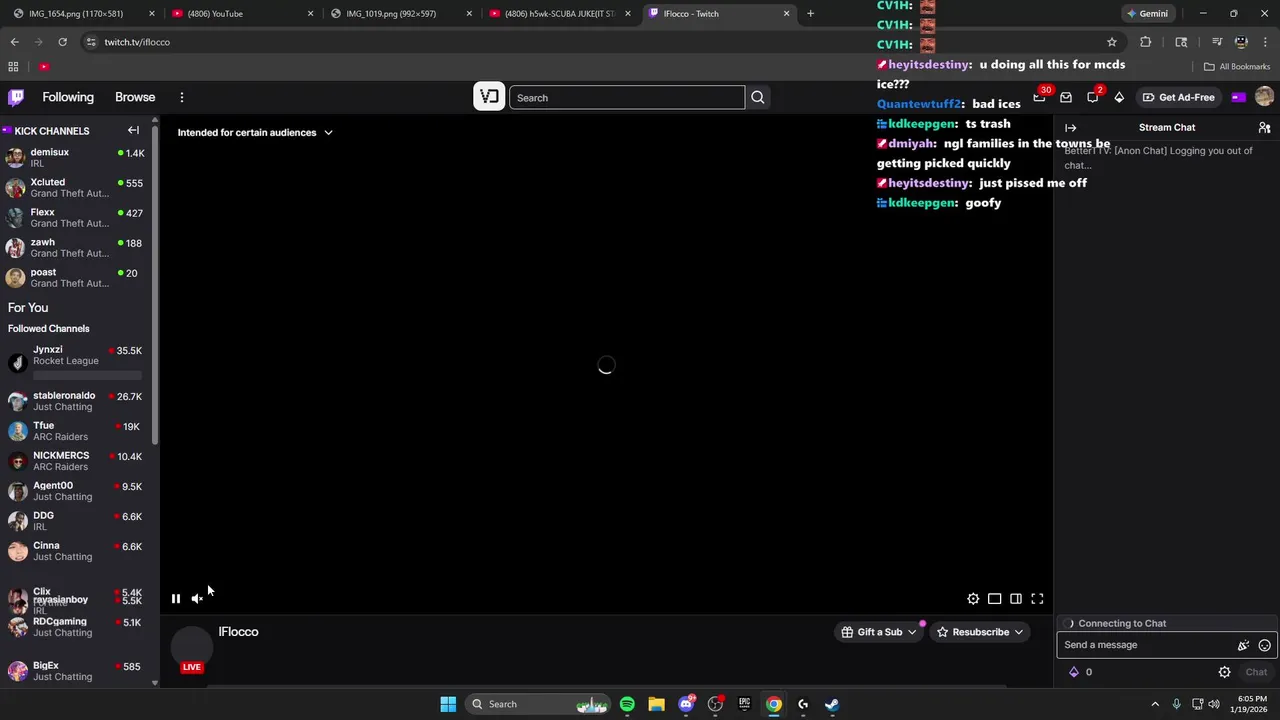Screen dimensions: 1280x720
Task: Click the Chat send button
Action: (x=1256, y=672)
